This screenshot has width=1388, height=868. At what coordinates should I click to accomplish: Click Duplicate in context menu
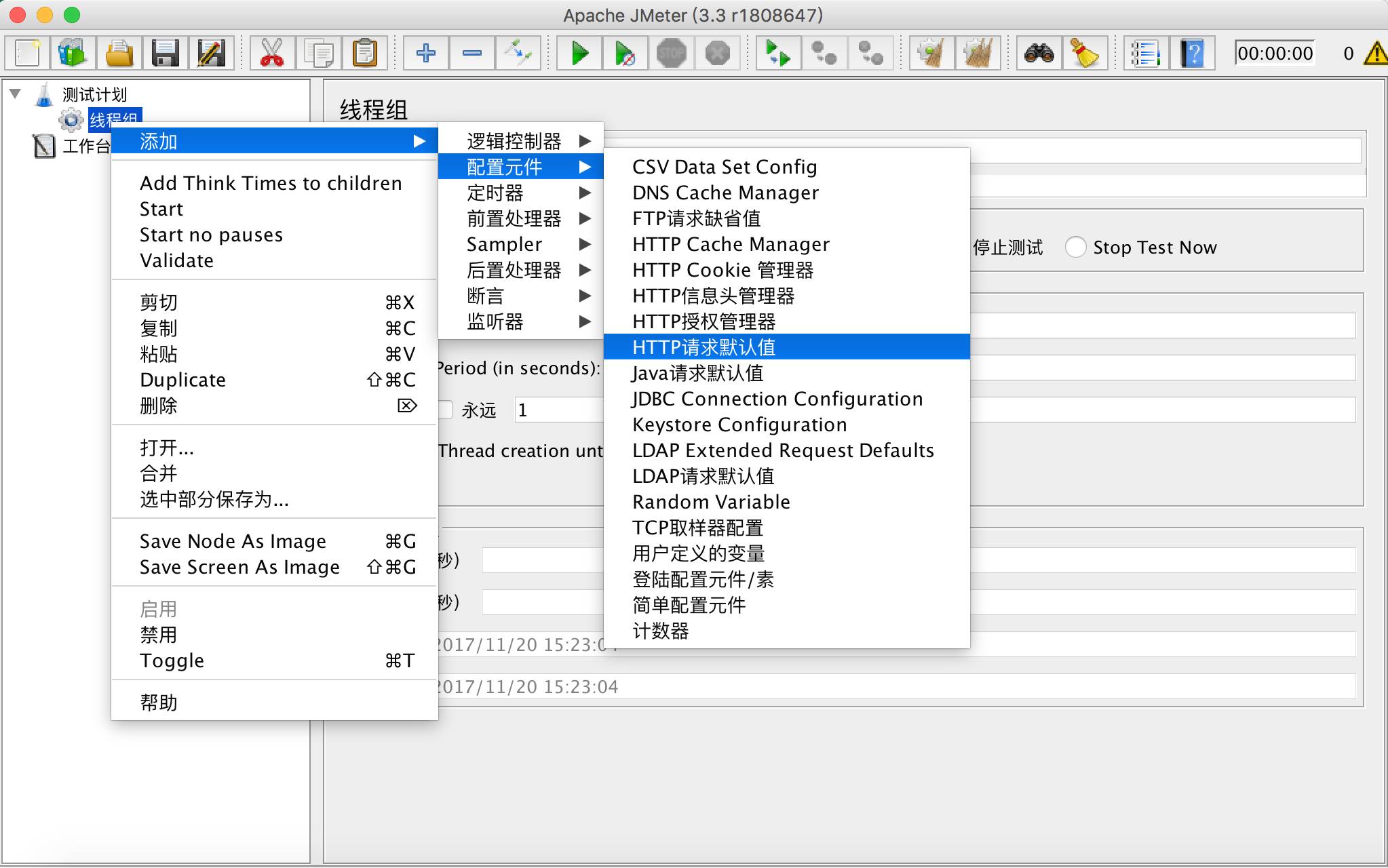[x=274, y=380]
